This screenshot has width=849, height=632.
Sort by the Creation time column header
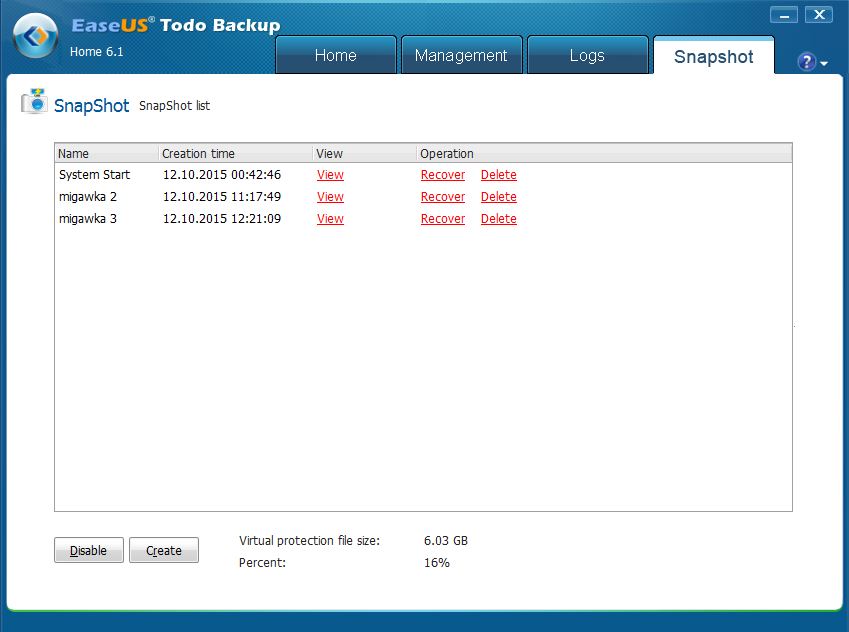[x=236, y=153]
